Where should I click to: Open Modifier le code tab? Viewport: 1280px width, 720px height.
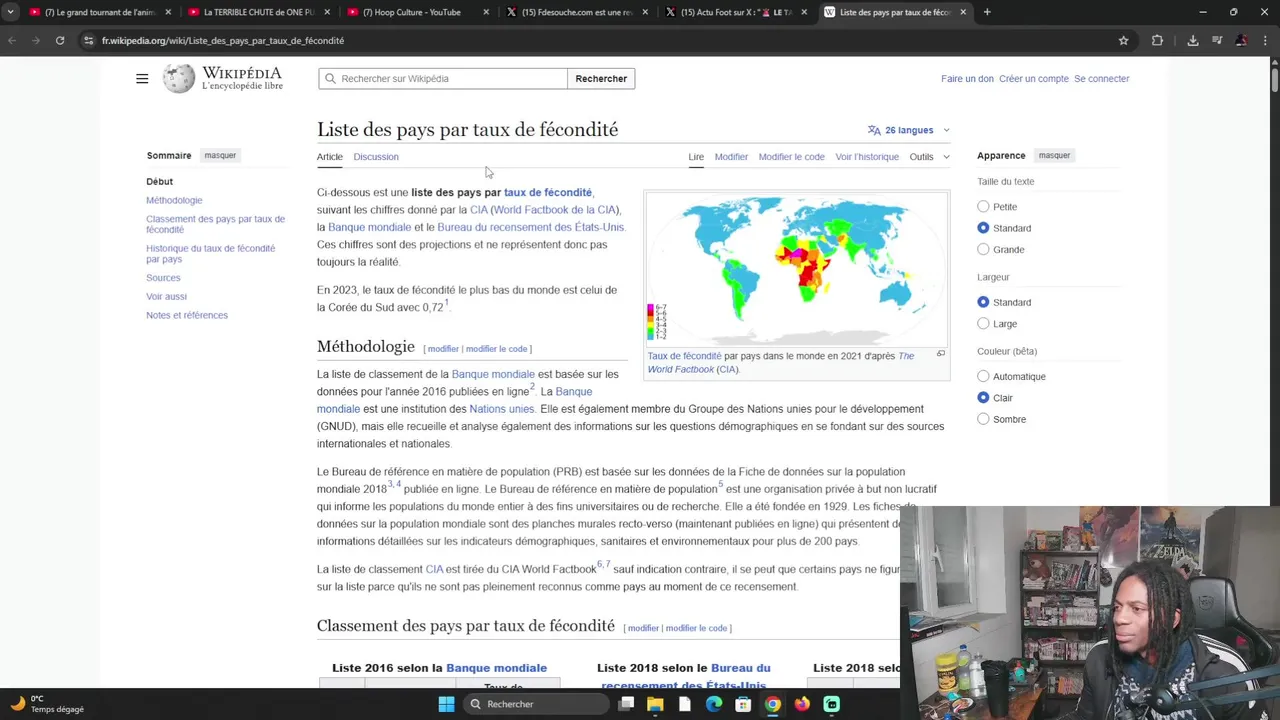(791, 156)
